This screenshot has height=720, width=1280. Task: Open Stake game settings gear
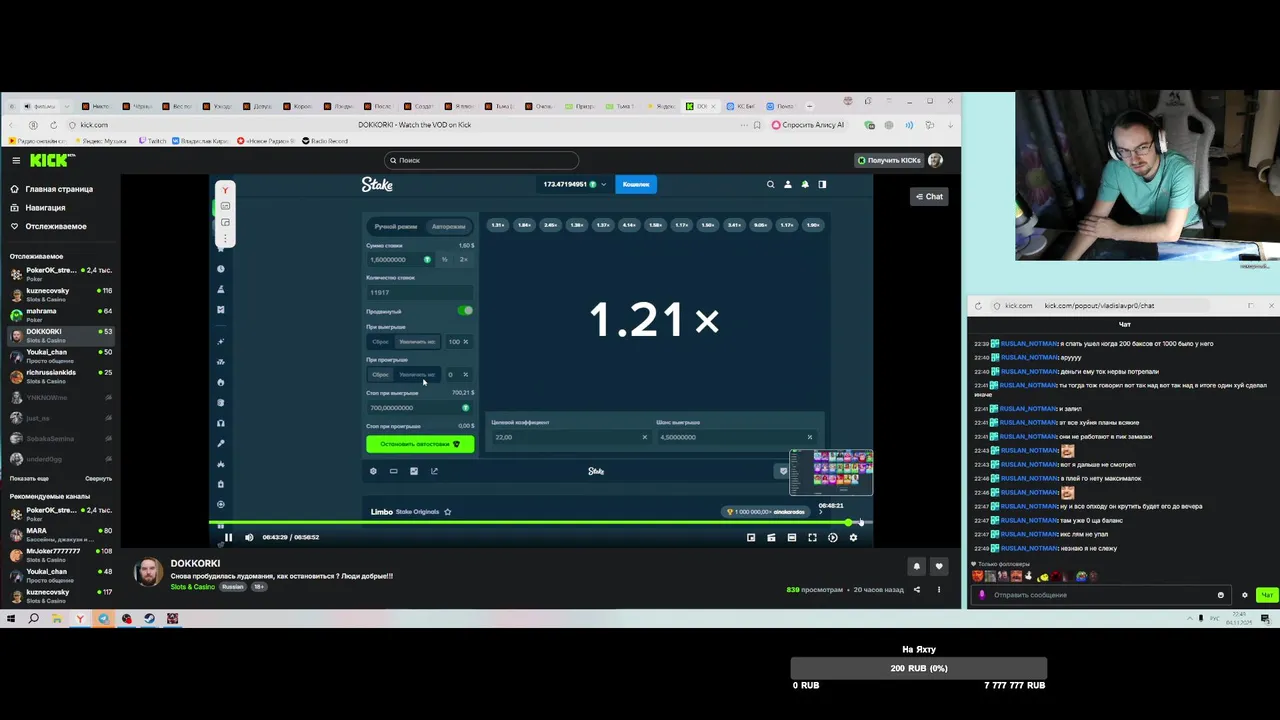373,471
